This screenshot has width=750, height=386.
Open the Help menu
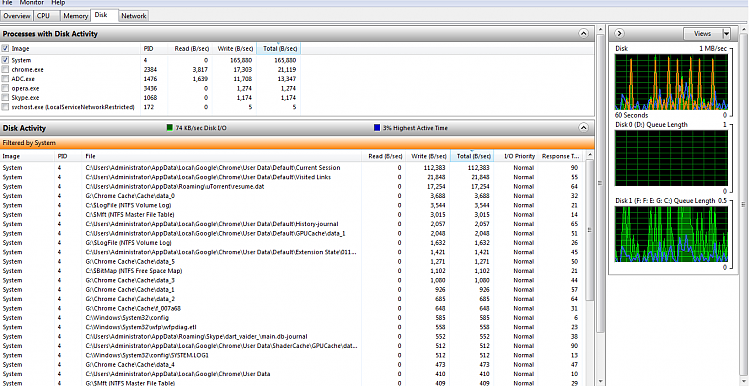58,2
